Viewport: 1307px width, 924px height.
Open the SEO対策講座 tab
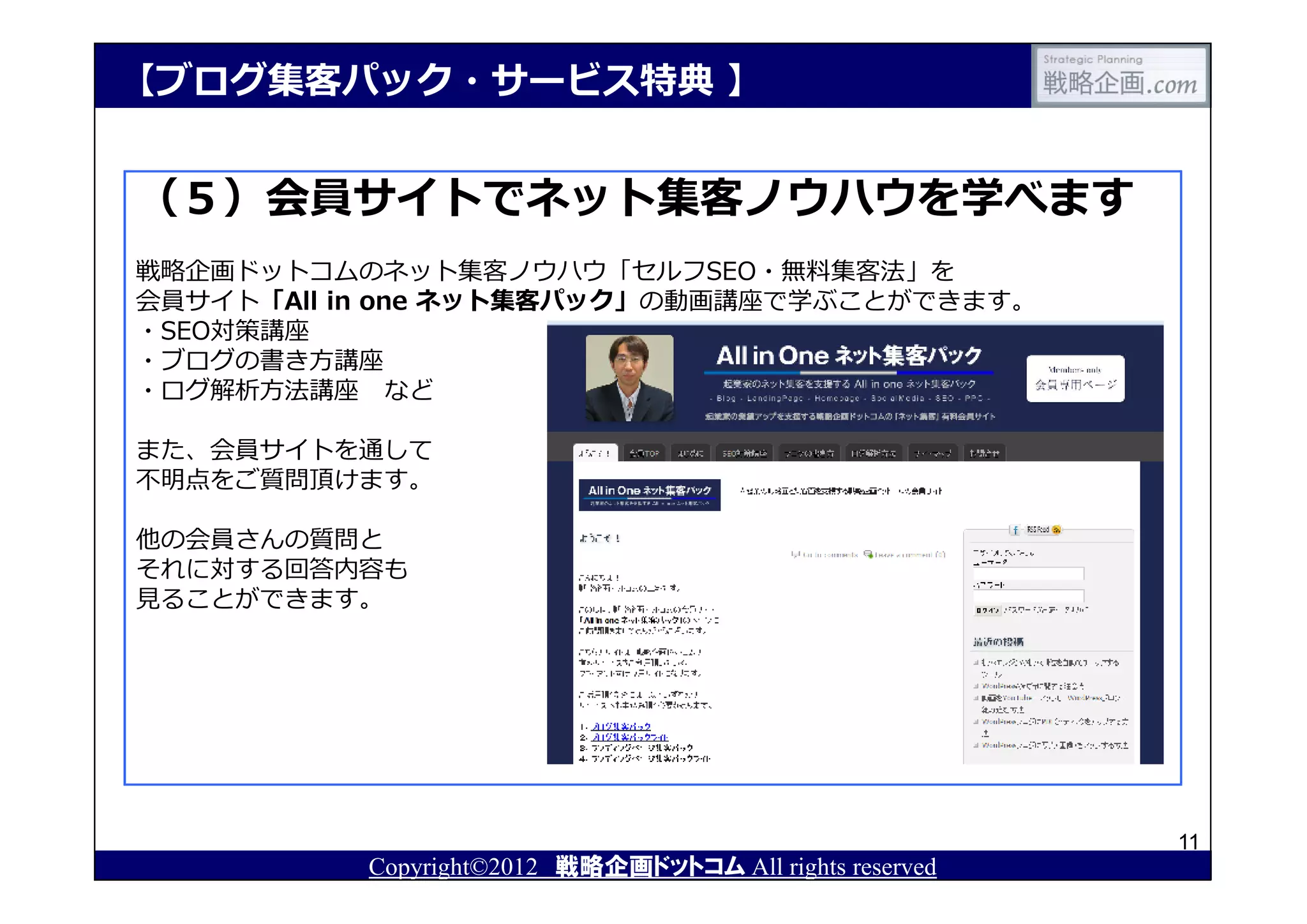(x=744, y=453)
